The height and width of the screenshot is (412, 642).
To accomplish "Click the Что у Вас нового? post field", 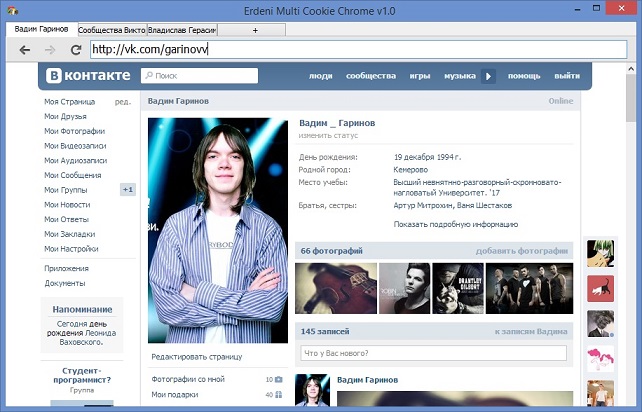I will click(434, 353).
